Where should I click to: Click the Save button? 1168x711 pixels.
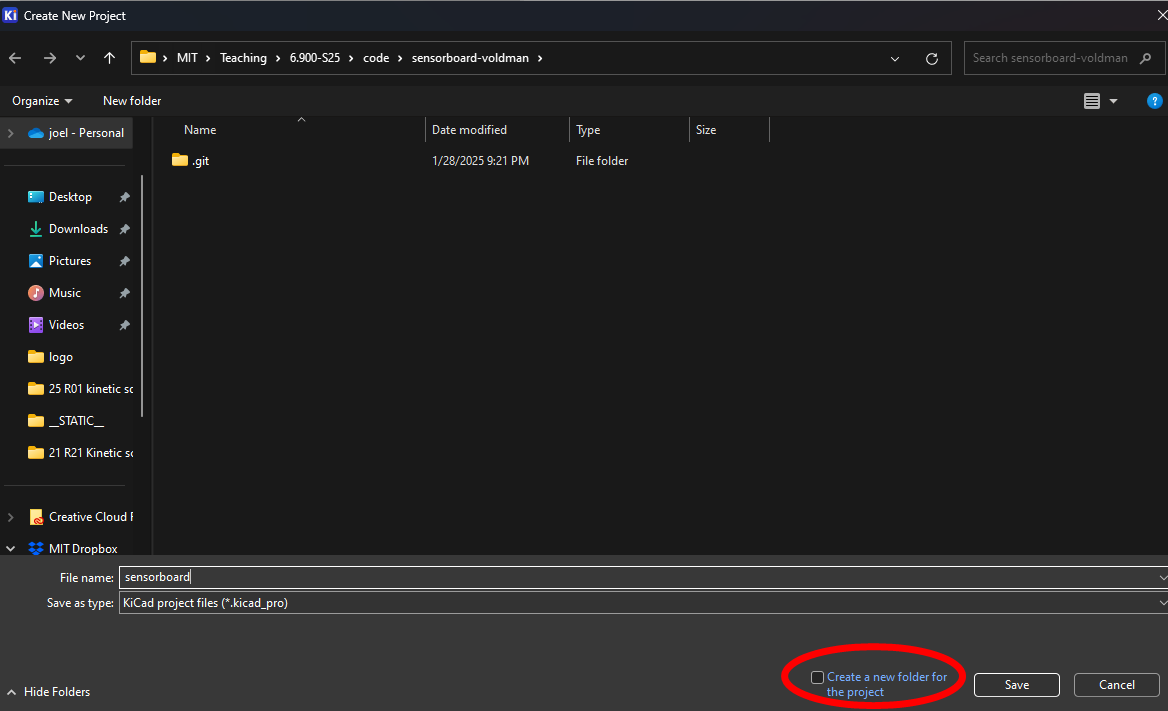[x=1016, y=685]
